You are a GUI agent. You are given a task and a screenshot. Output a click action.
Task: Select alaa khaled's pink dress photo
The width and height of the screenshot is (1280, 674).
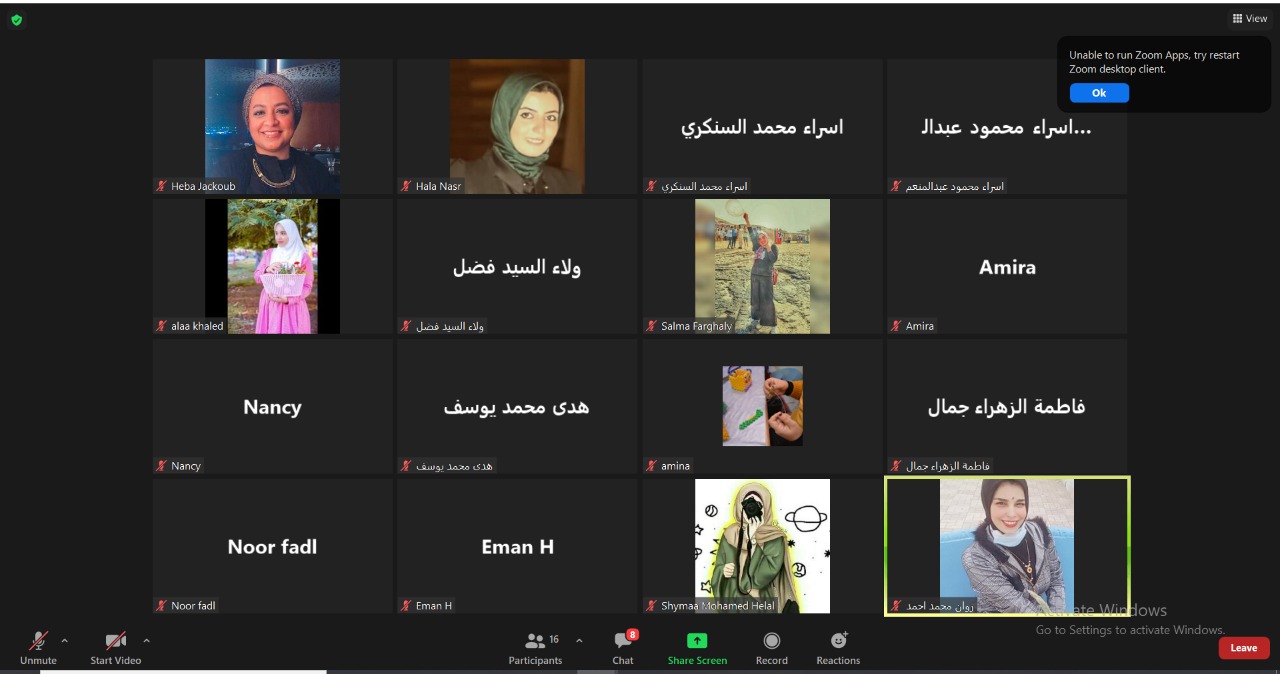272,266
